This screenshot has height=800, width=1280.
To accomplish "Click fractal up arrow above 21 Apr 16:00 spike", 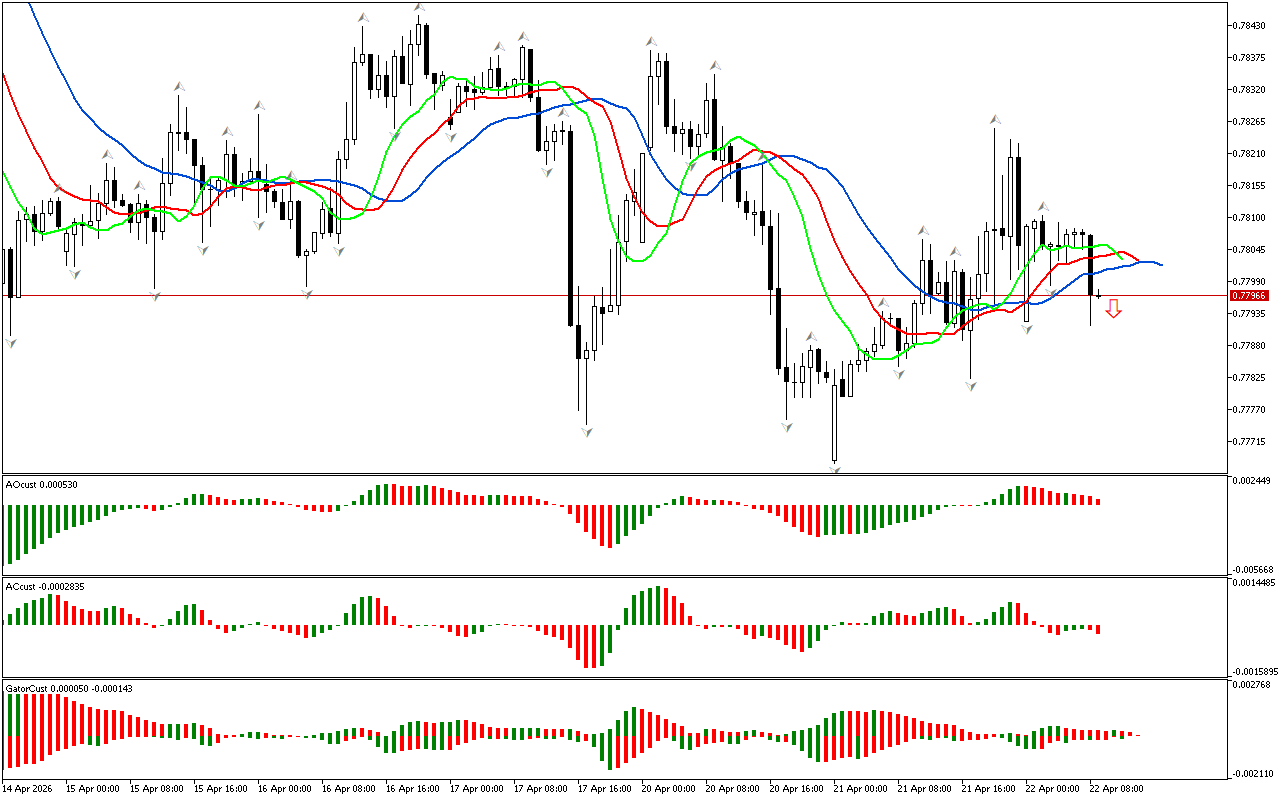I will (995, 120).
